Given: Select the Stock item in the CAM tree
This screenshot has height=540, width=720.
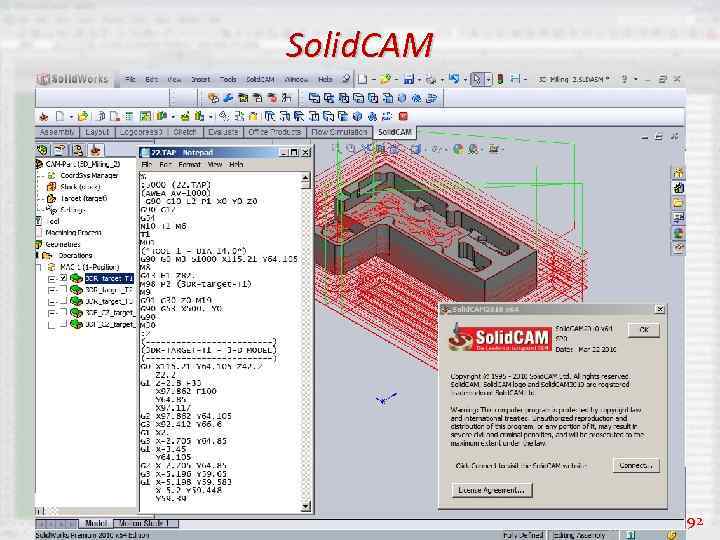Looking at the screenshot, I should [x=80, y=187].
